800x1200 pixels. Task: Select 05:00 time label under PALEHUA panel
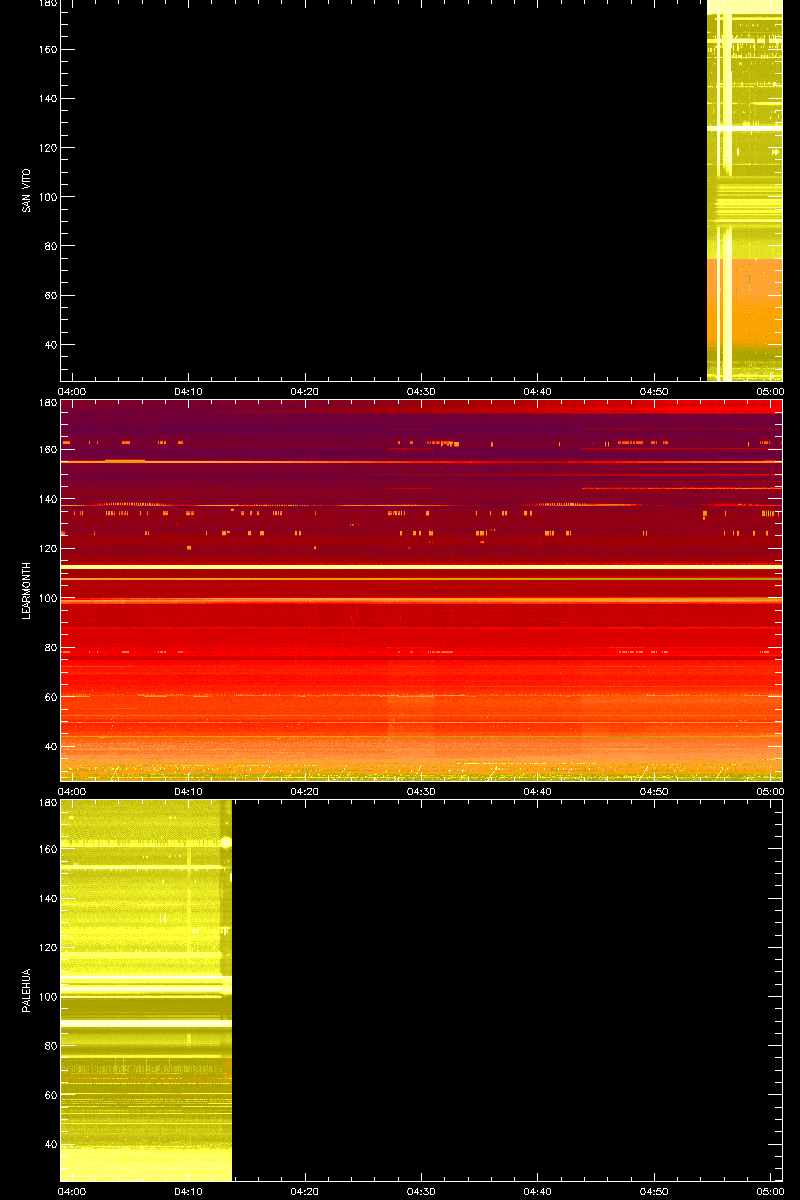tap(770, 1191)
